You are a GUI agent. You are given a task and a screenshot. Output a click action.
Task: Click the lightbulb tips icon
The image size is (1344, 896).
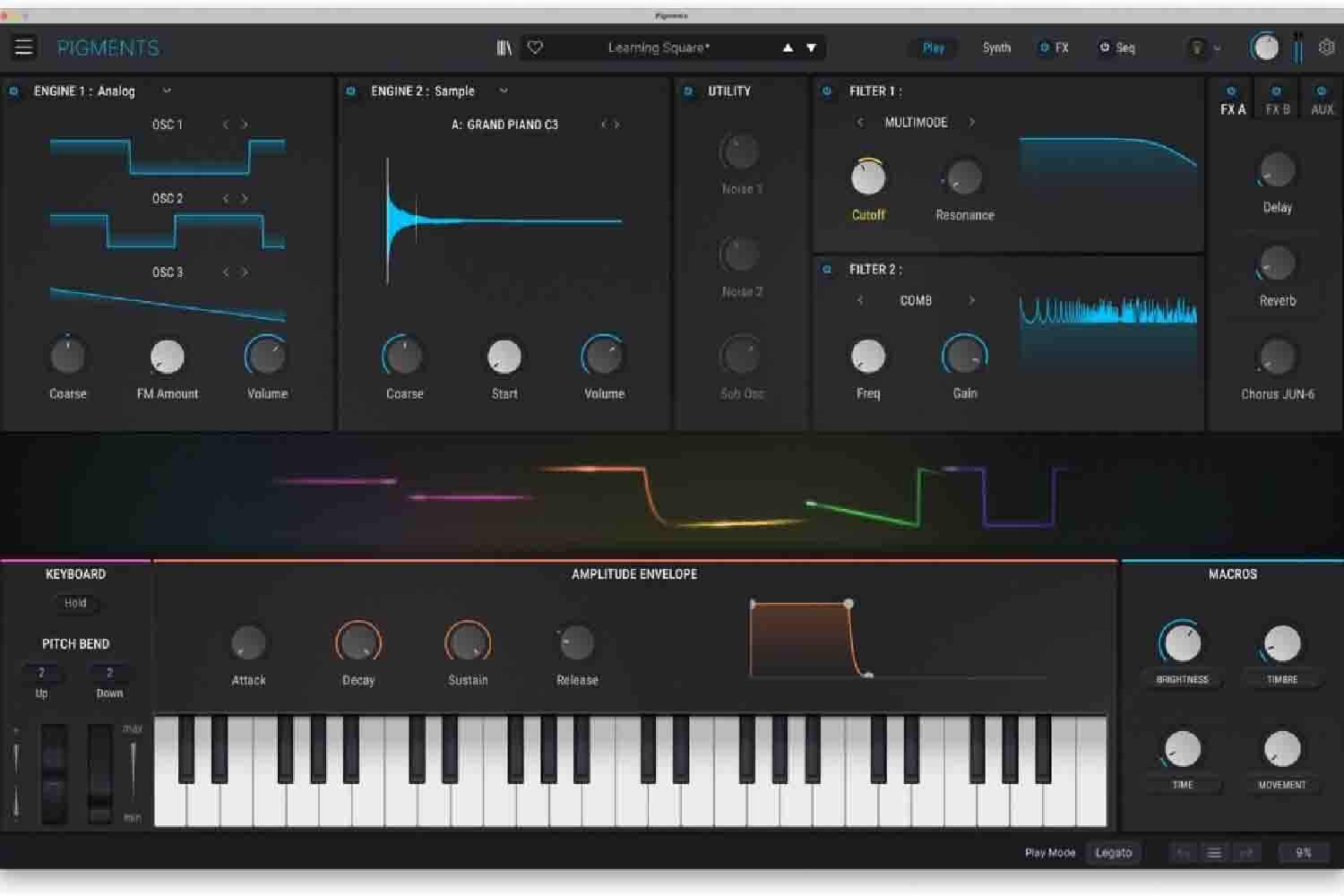(1195, 48)
